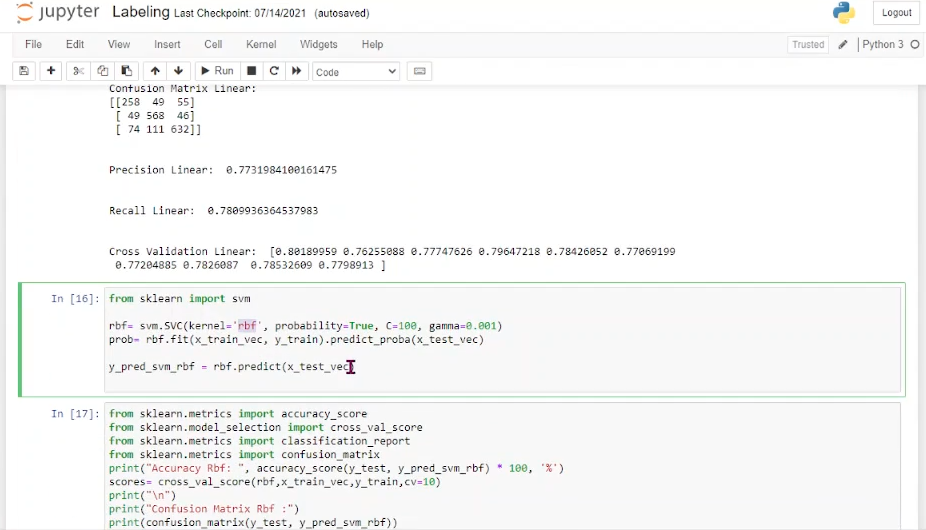926x530 pixels.
Task: Click confusion matrix row [ 49 568 46]
Action: [x=155, y=116]
